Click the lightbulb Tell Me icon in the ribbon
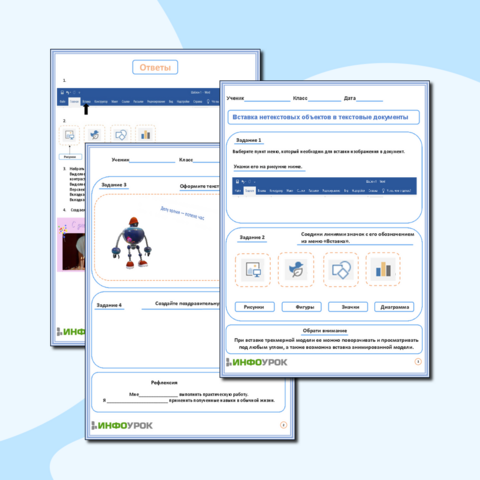 click(383, 191)
